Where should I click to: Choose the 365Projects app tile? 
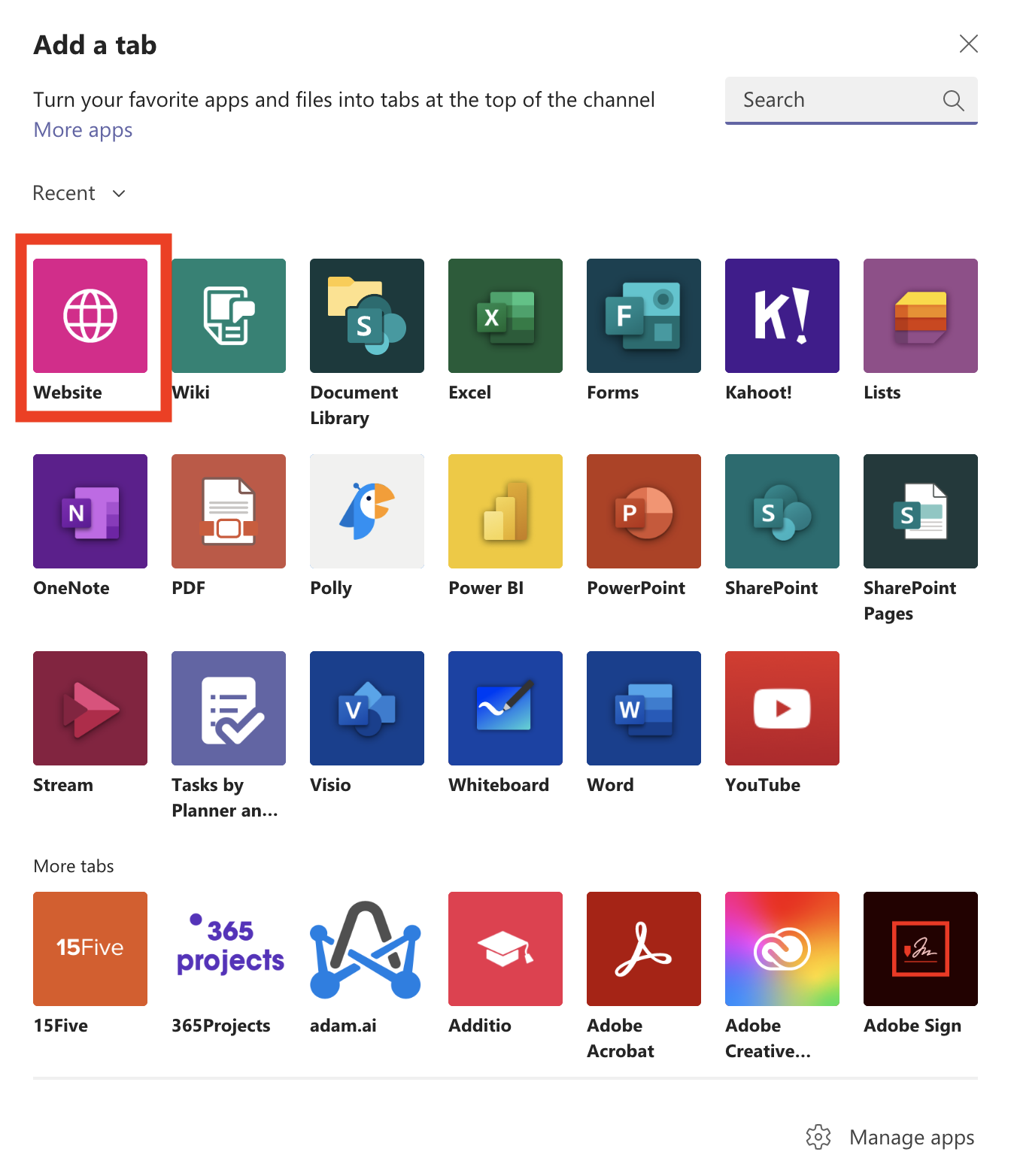pos(229,949)
